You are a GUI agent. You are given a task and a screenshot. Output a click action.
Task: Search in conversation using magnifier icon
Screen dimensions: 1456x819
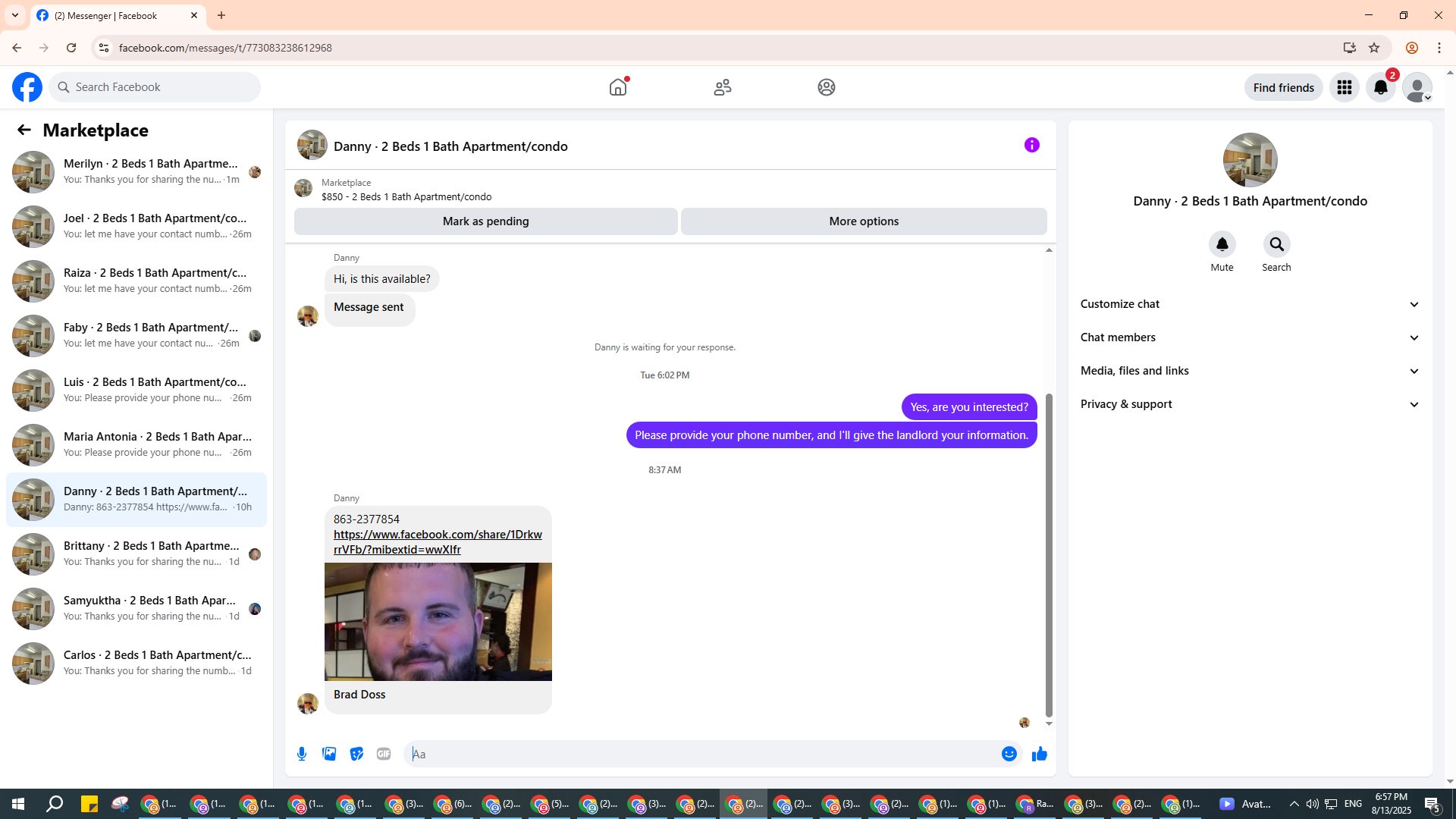click(x=1276, y=244)
